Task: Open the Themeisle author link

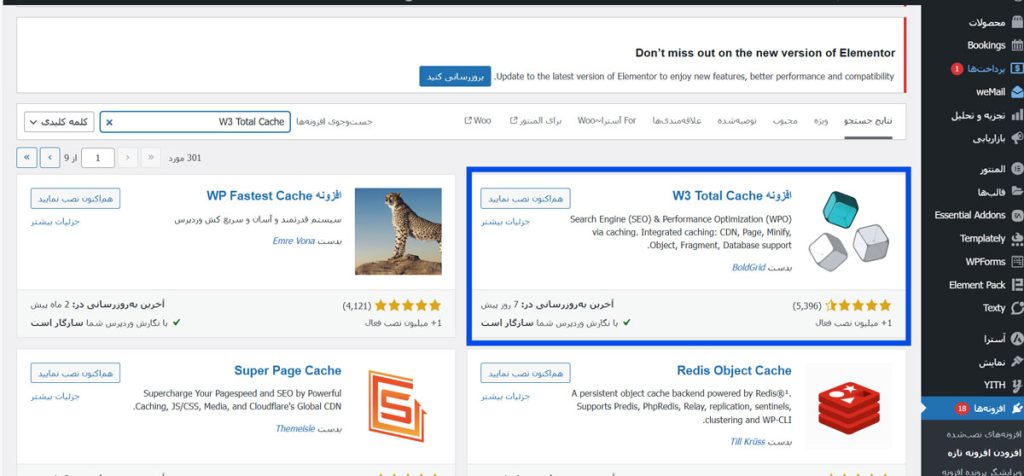Action: pos(295,429)
